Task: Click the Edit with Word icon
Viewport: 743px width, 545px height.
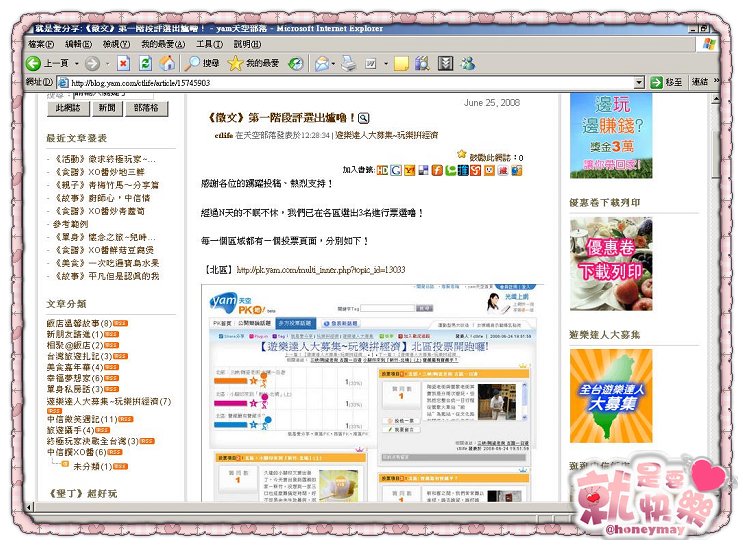Action: (x=371, y=63)
